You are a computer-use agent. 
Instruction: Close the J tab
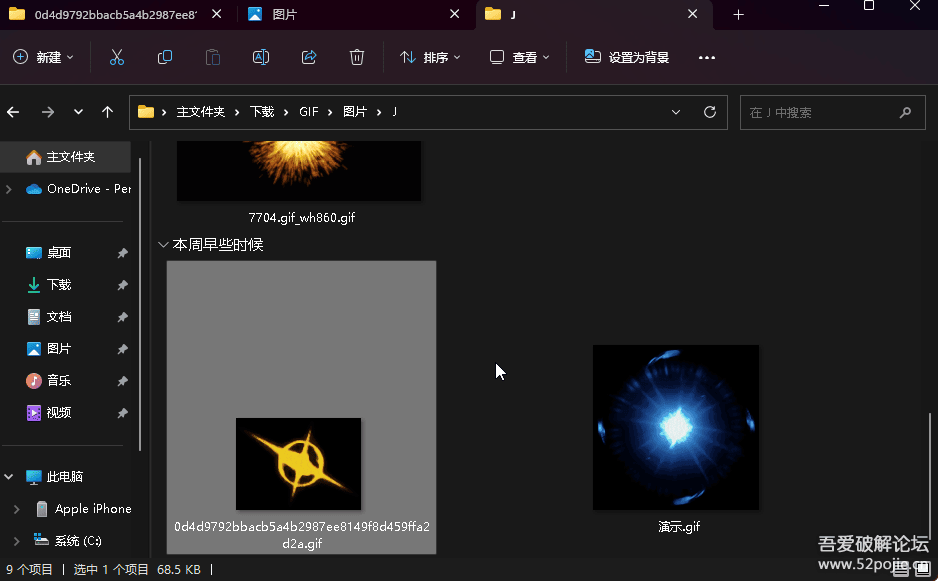click(693, 14)
